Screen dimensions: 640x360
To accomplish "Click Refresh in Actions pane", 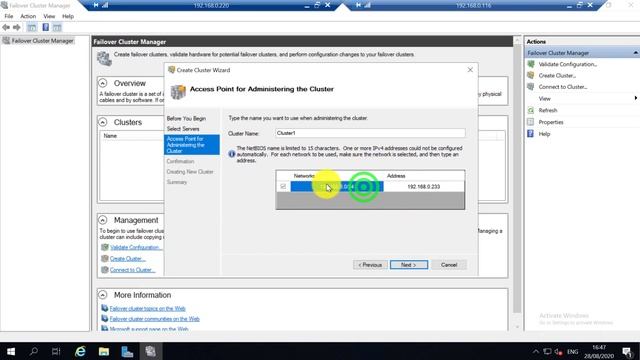I will pos(548,110).
